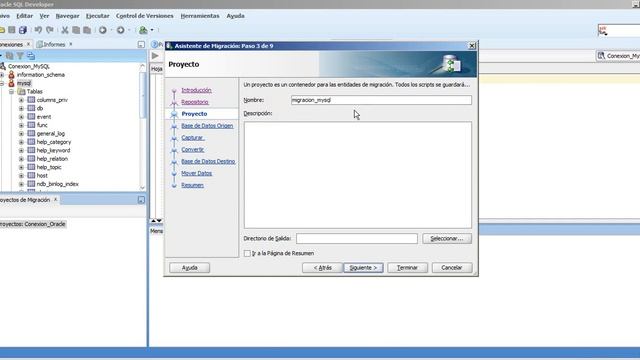Screen dimensions: 640x360
Task: Go to Base de Datos Destino step
Action: tap(208, 161)
